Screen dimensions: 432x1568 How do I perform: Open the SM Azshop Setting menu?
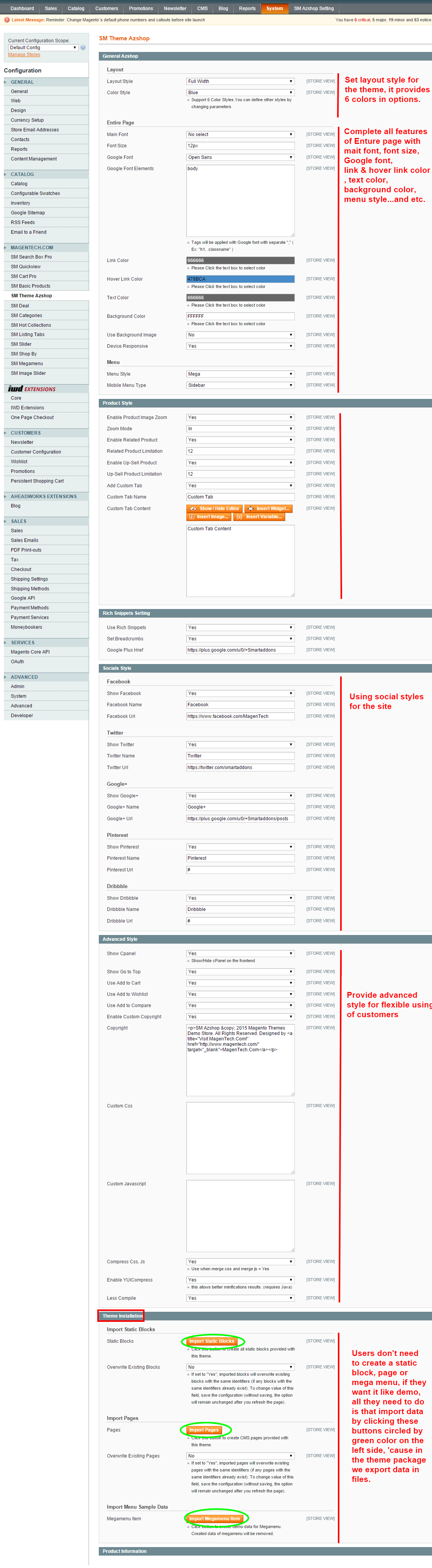pos(314,9)
